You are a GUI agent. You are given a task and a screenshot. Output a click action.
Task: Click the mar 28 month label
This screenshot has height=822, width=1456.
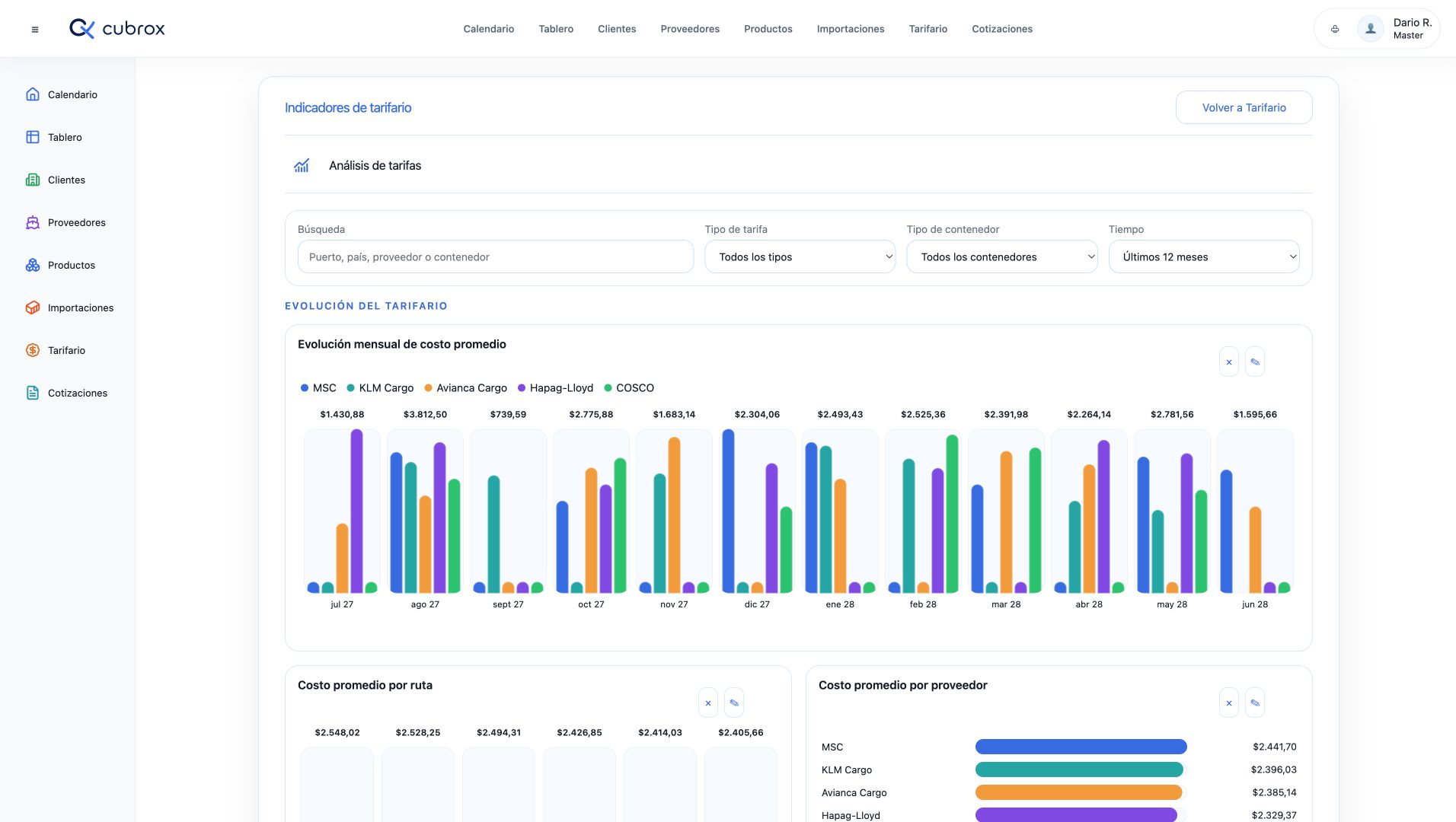point(1006,604)
